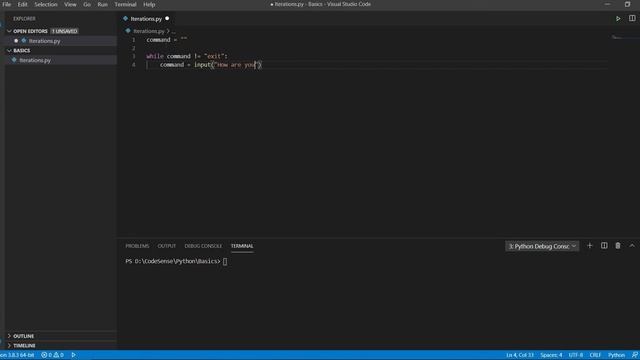This screenshot has width=640, height=360.
Task: Click Python file icon on Iterations.py tab
Action: tap(125, 19)
